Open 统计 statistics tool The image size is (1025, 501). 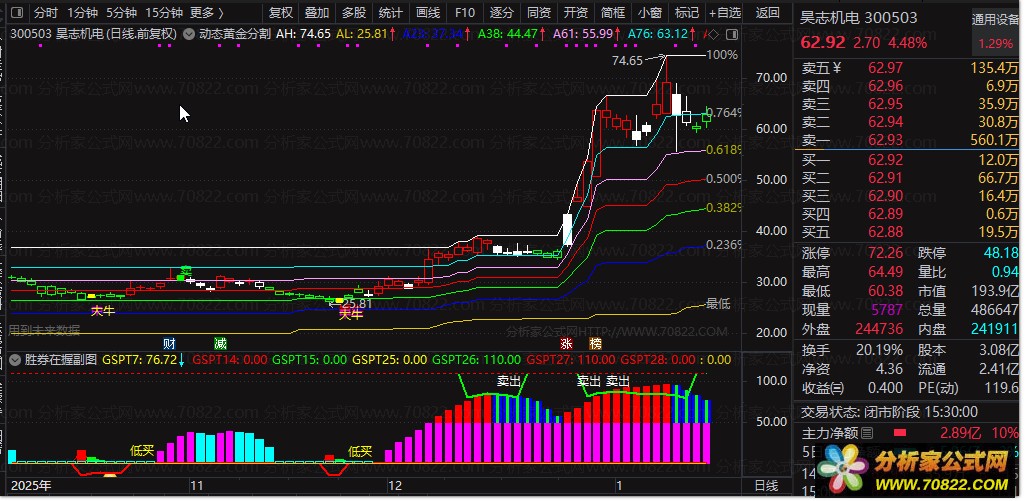[x=391, y=12]
